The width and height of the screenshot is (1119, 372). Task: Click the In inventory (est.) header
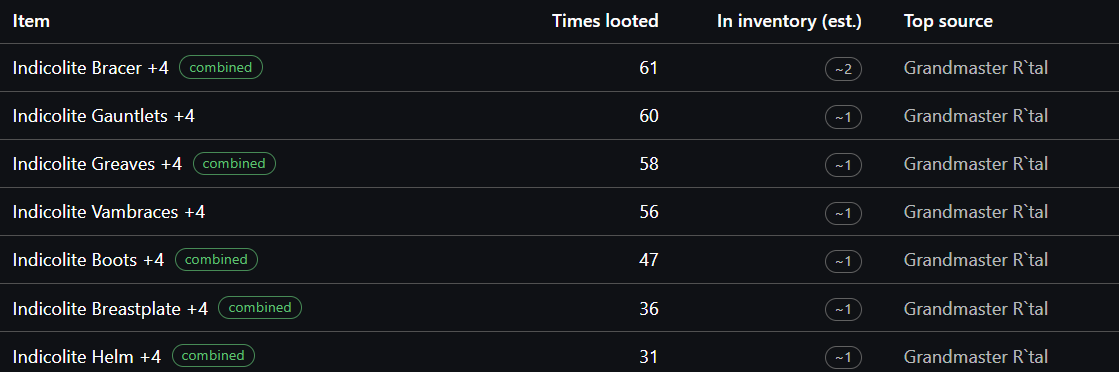(x=789, y=21)
